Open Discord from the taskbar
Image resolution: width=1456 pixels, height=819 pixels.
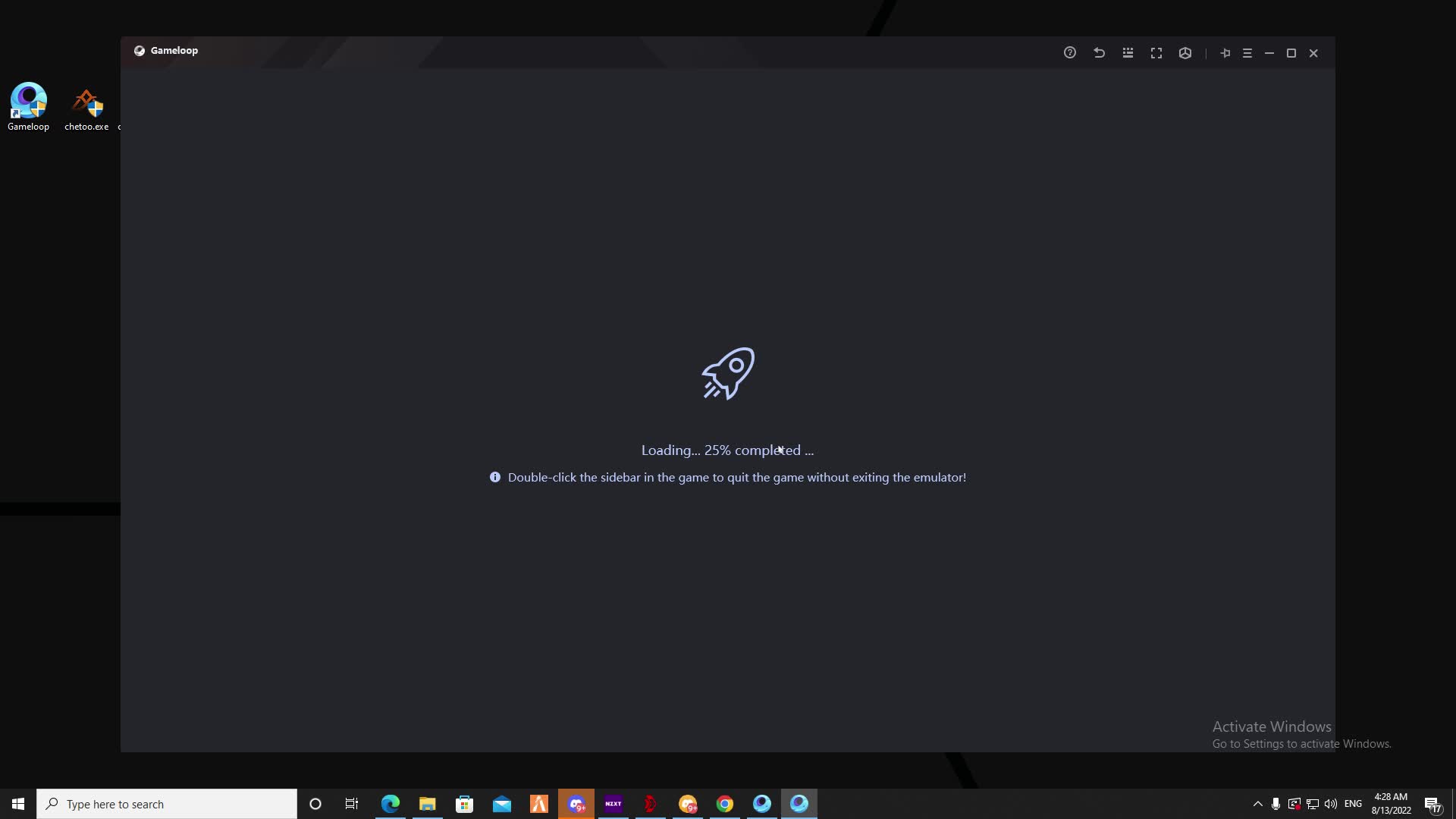pyautogui.click(x=576, y=804)
